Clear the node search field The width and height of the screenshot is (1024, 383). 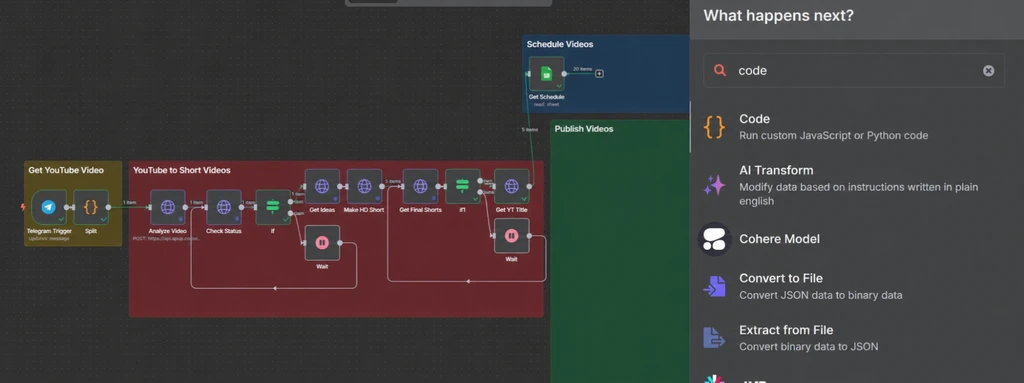(x=989, y=71)
